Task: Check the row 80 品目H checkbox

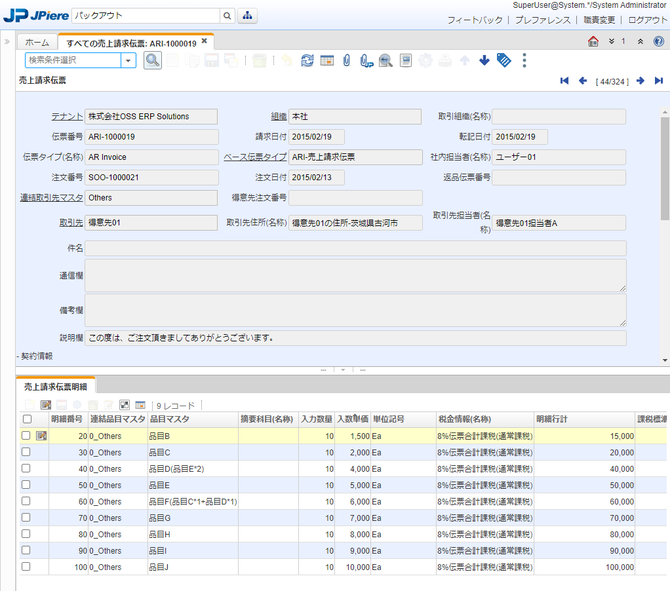Action: pyautogui.click(x=26, y=534)
